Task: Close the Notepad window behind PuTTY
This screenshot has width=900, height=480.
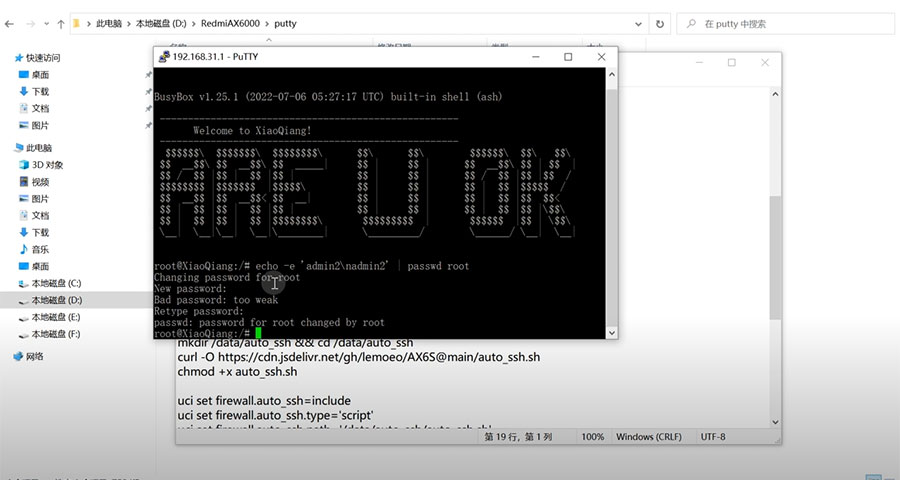Action: click(765, 63)
